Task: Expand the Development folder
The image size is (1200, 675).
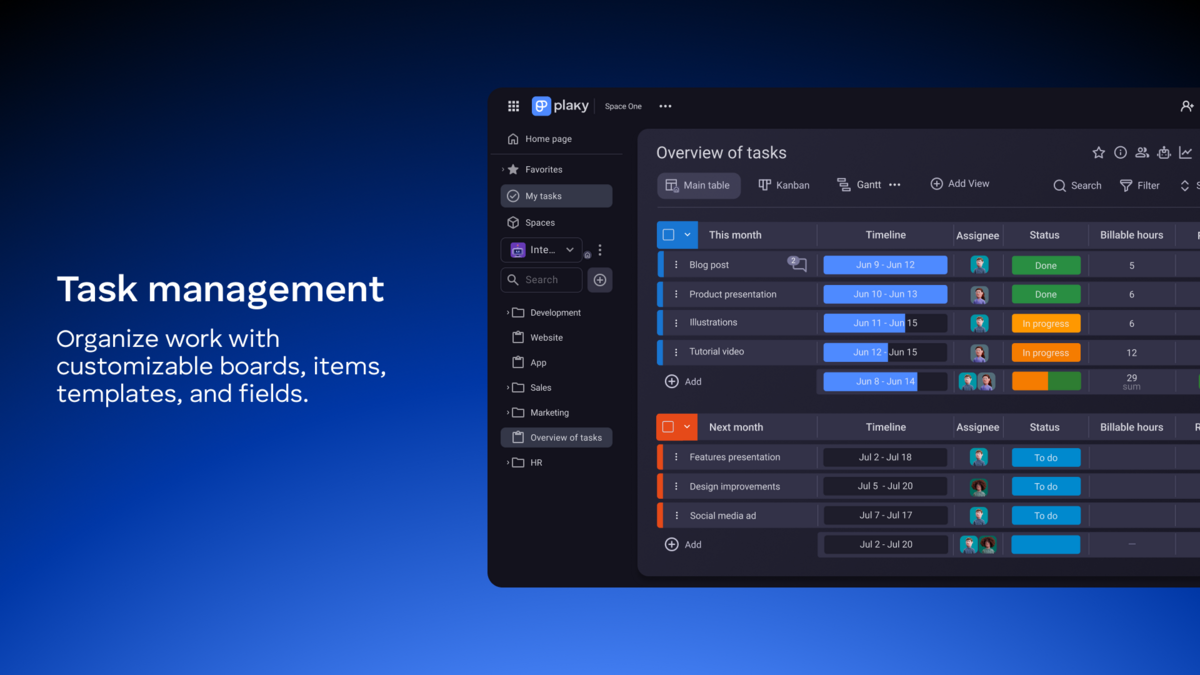Action: pos(508,313)
